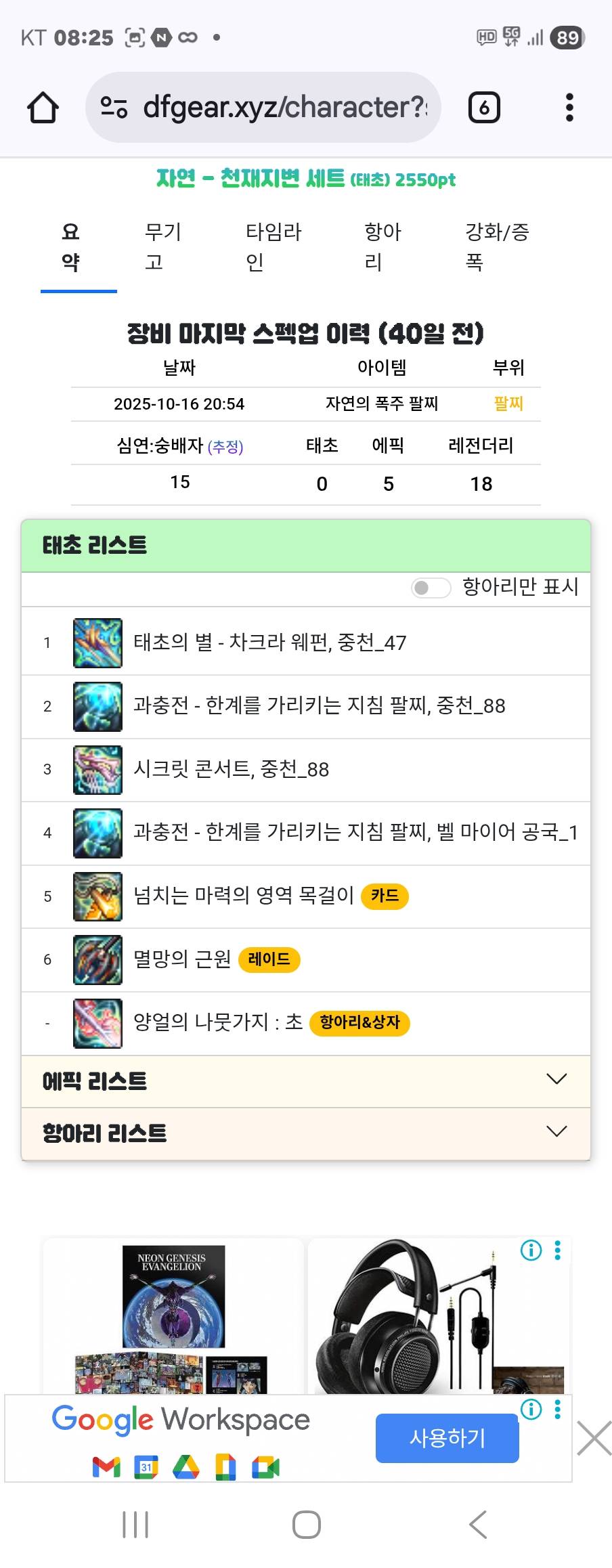612x1568 pixels.
Task: Tap the 멸망의 근원 item icon
Action: [x=97, y=959]
